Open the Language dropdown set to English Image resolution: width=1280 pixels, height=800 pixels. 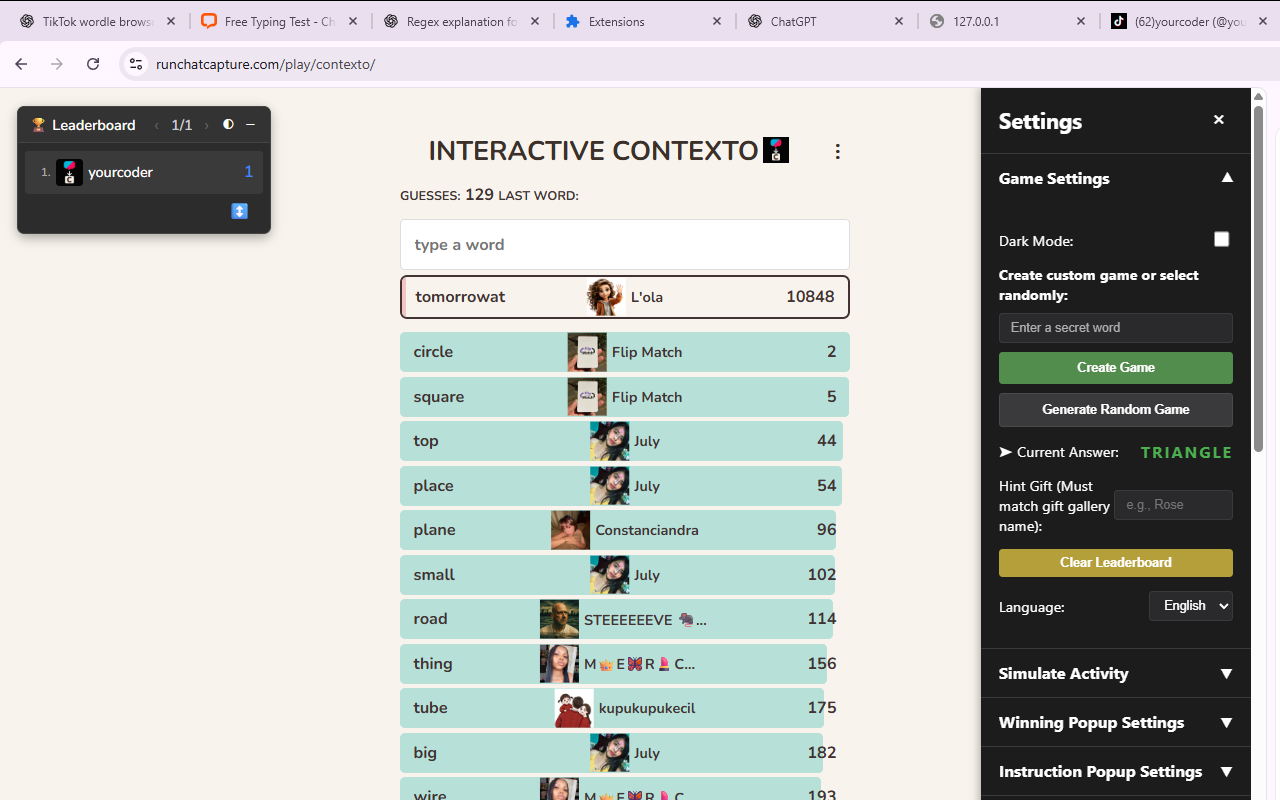click(1190, 606)
